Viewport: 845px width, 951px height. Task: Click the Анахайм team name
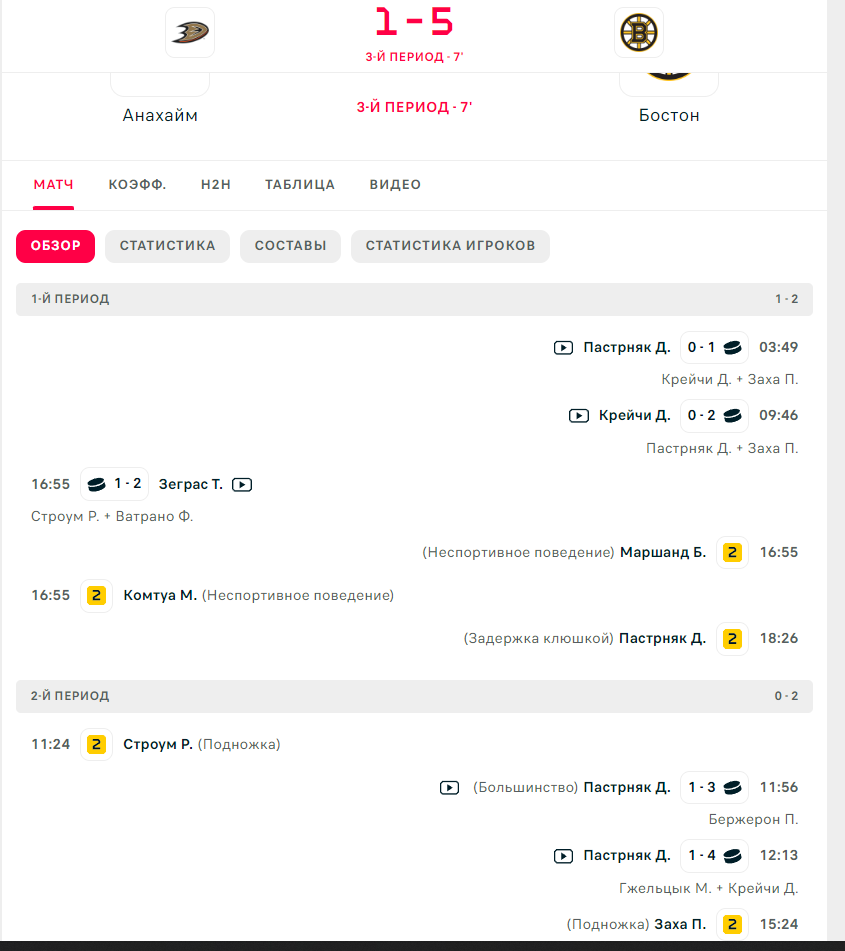[x=160, y=115]
